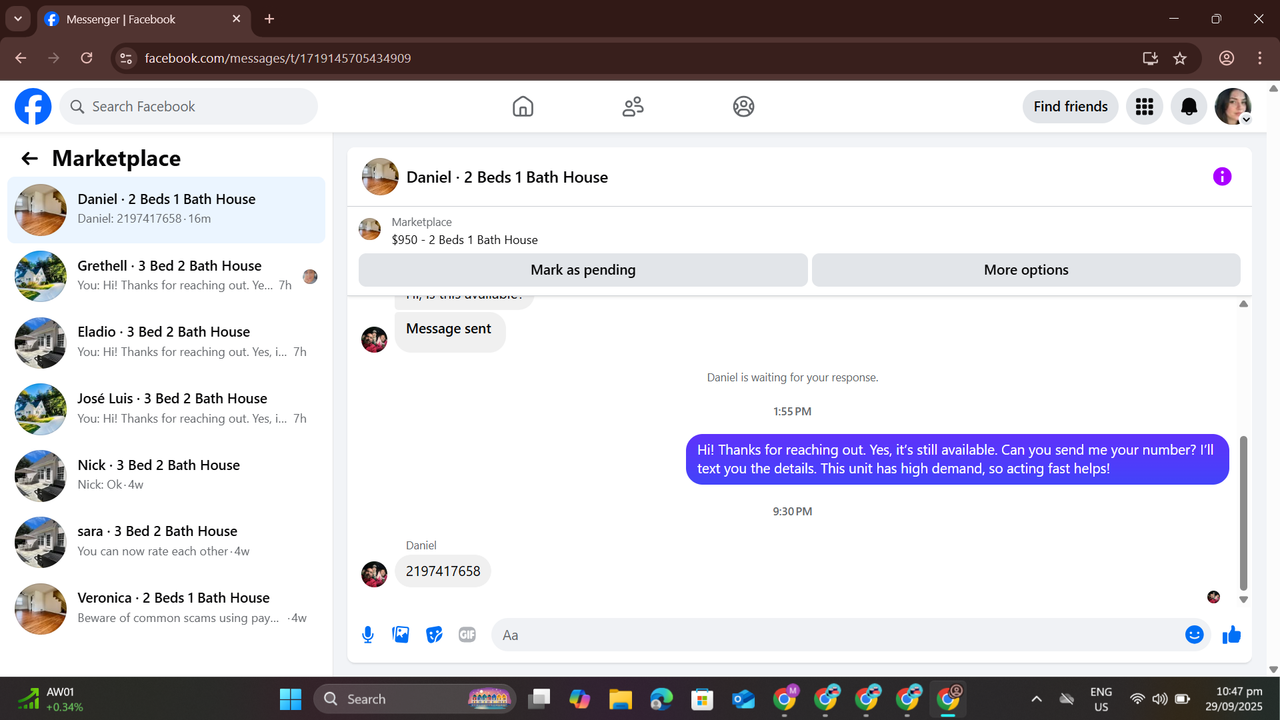Open the Friends icon in the top bar
The image size is (1280, 720).
tap(632, 106)
